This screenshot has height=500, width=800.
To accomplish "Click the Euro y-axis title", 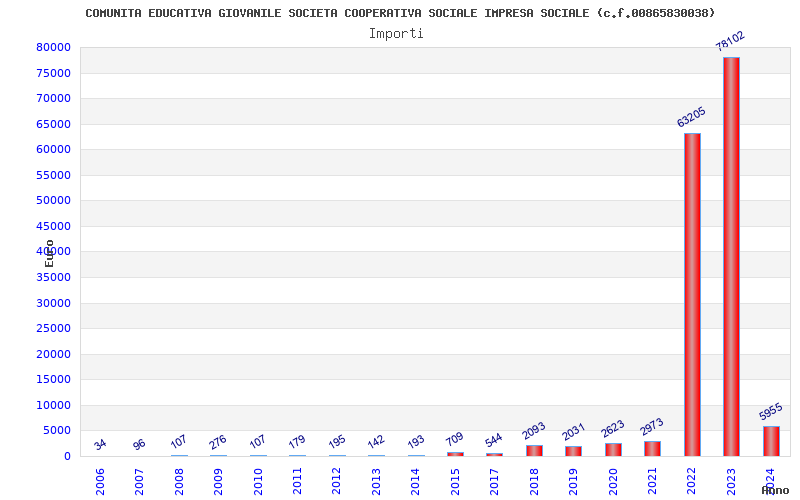I will coord(49,253).
